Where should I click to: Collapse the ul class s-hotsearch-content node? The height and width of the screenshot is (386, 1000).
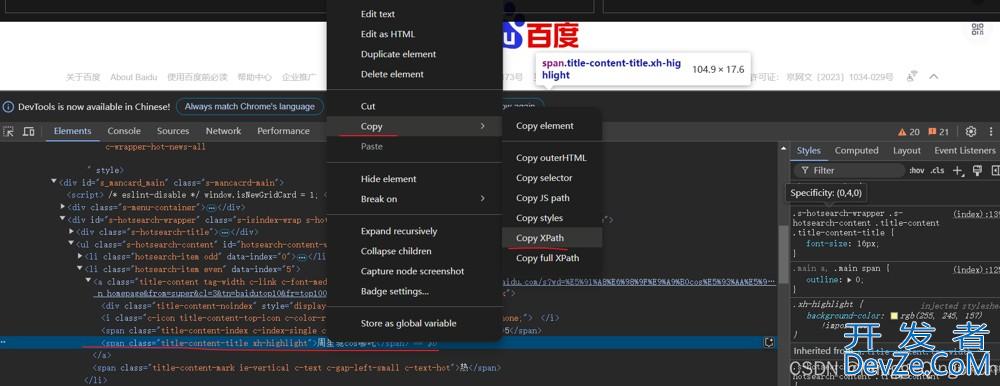tap(71, 244)
